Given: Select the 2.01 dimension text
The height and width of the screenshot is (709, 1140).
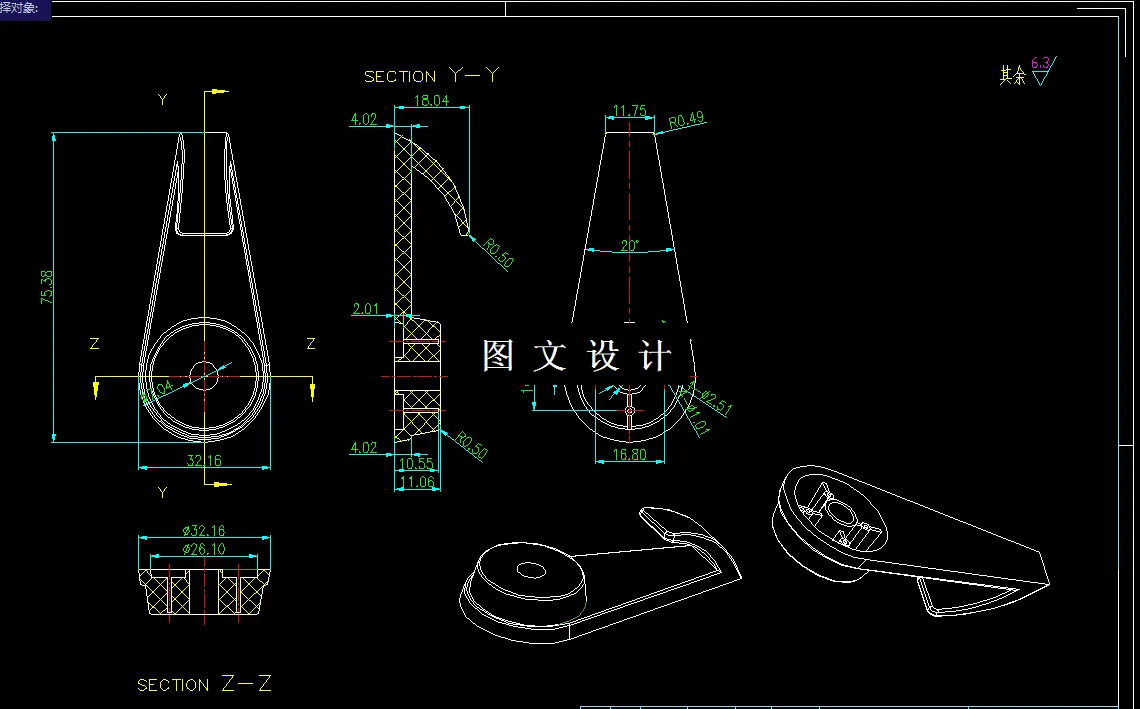Looking at the screenshot, I should (366, 309).
